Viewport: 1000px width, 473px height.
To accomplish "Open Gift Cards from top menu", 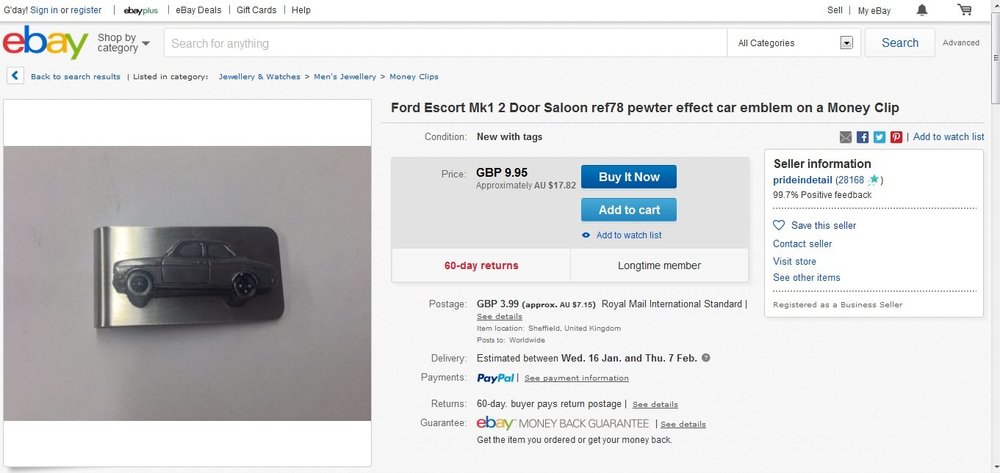I will pyautogui.click(x=256, y=10).
